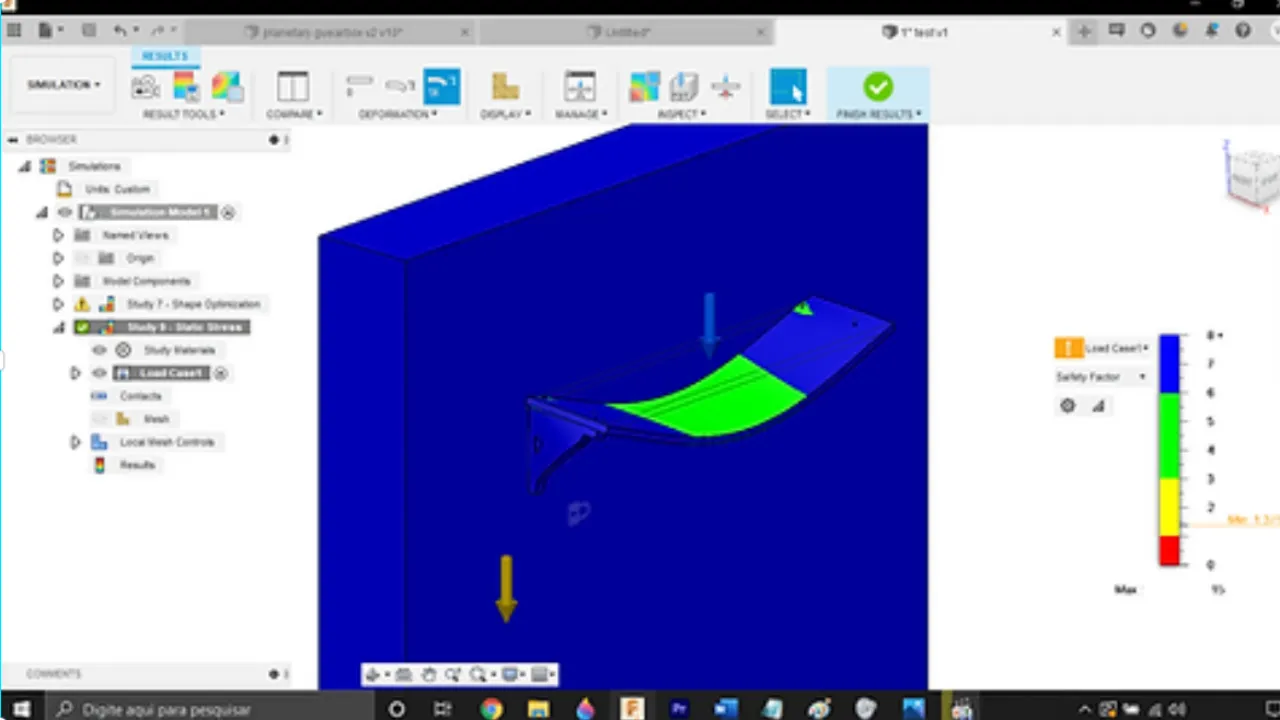Open the Compare results view icon
The image size is (1280, 720).
point(292,87)
